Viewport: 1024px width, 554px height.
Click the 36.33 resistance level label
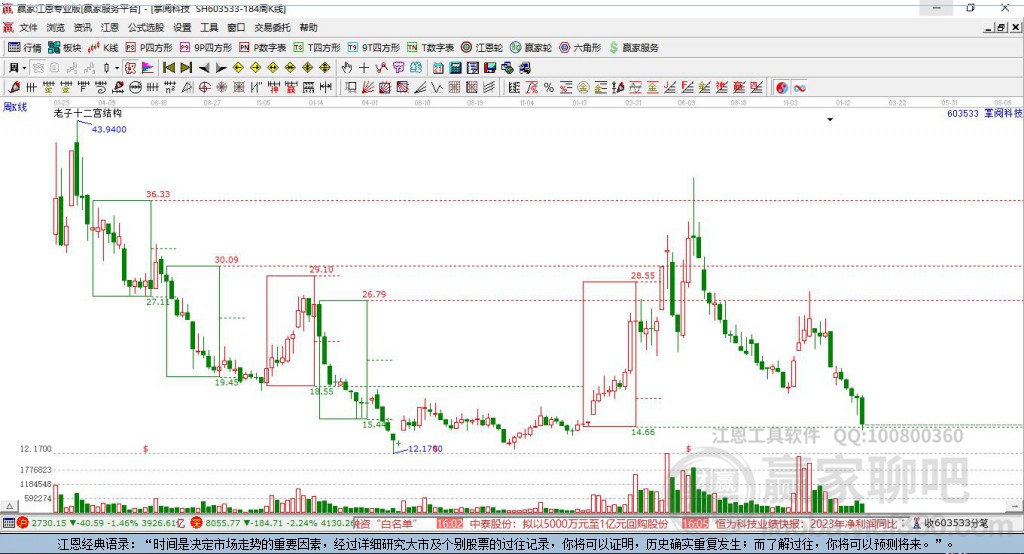click(158, 194)
